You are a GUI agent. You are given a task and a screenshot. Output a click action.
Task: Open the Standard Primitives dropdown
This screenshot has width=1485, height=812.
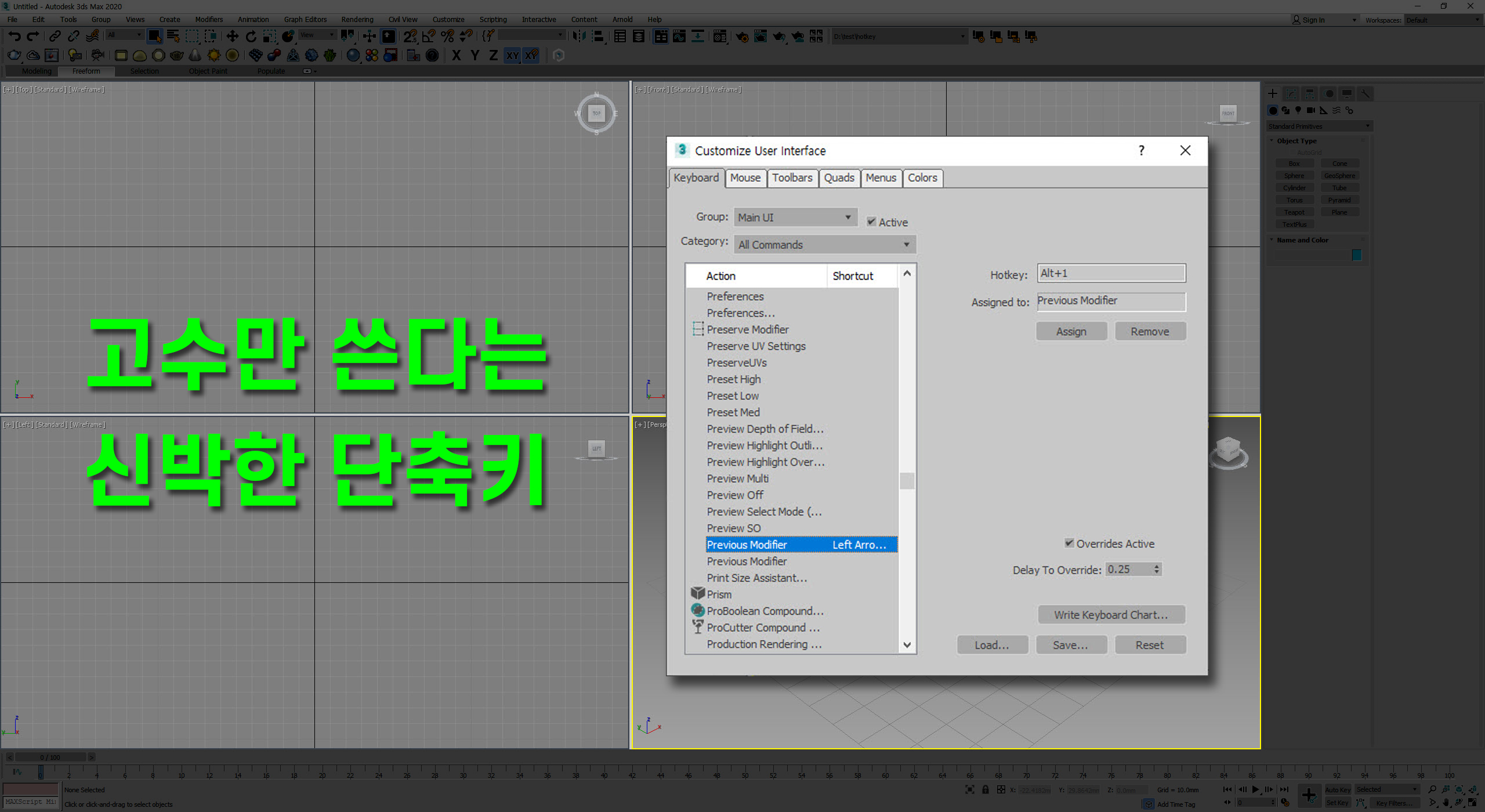point(1318,126)
